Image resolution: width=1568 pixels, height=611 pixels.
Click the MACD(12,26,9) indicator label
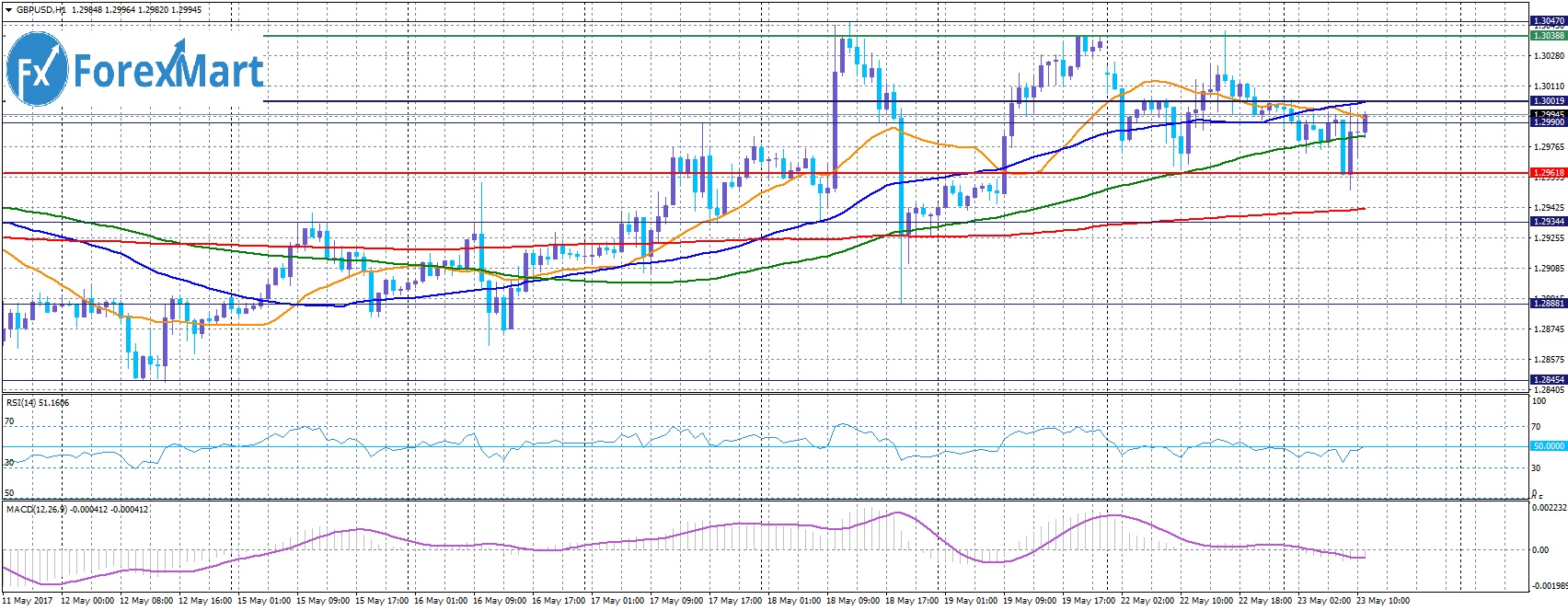[76, 510]
